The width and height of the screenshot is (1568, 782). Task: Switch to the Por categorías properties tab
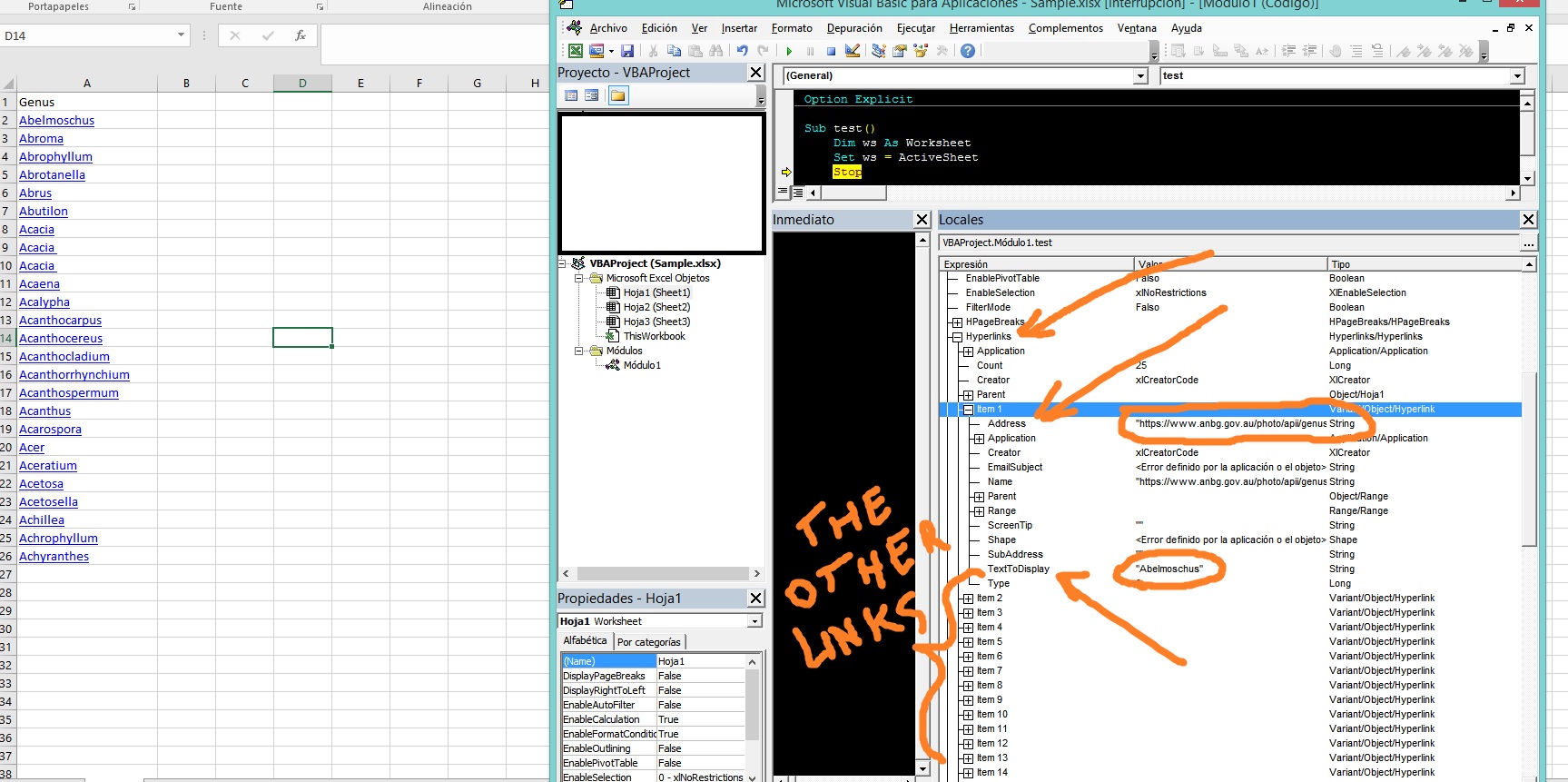point(649,642)
